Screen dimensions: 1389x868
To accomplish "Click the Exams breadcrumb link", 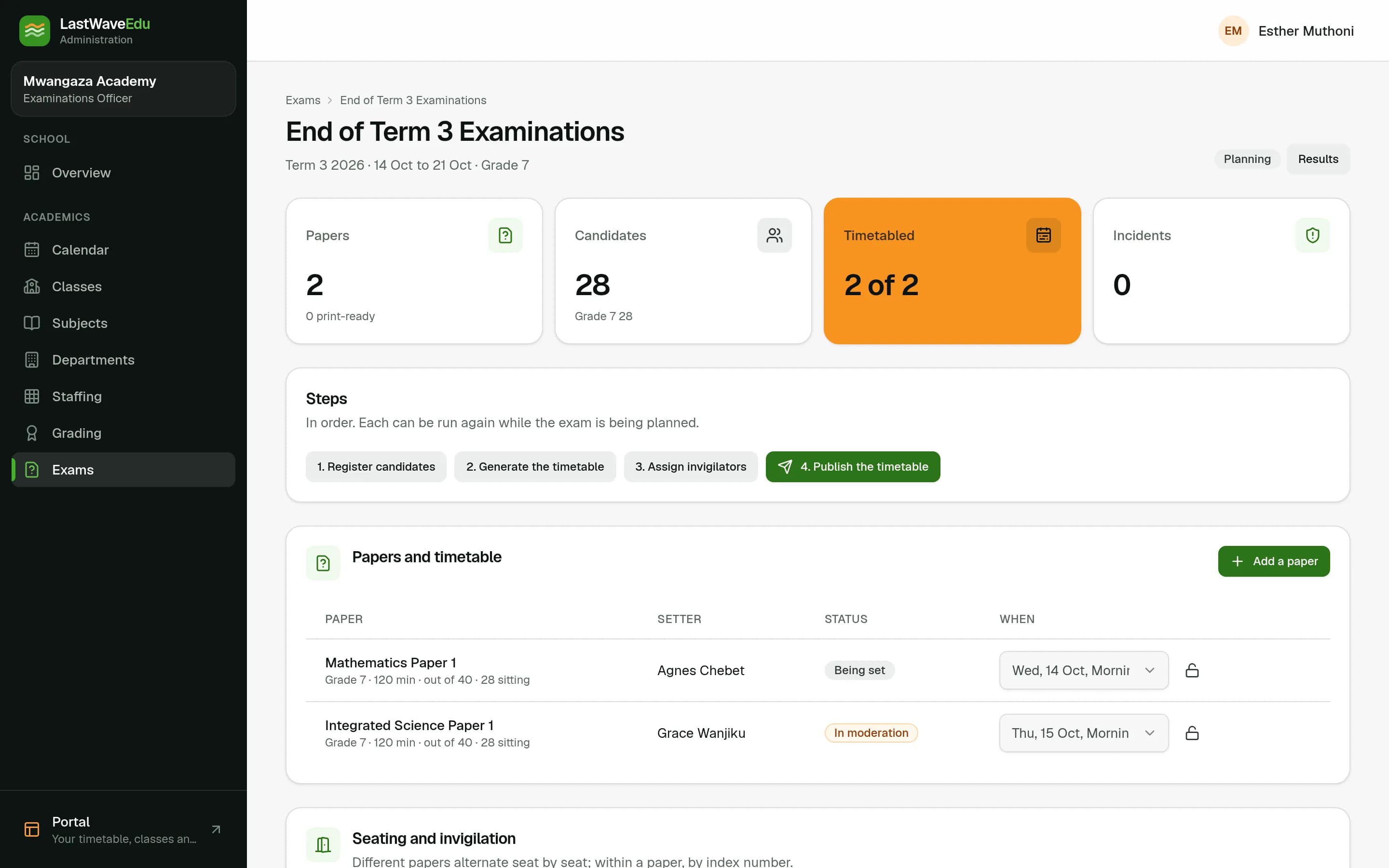I will tap(303, 100).
